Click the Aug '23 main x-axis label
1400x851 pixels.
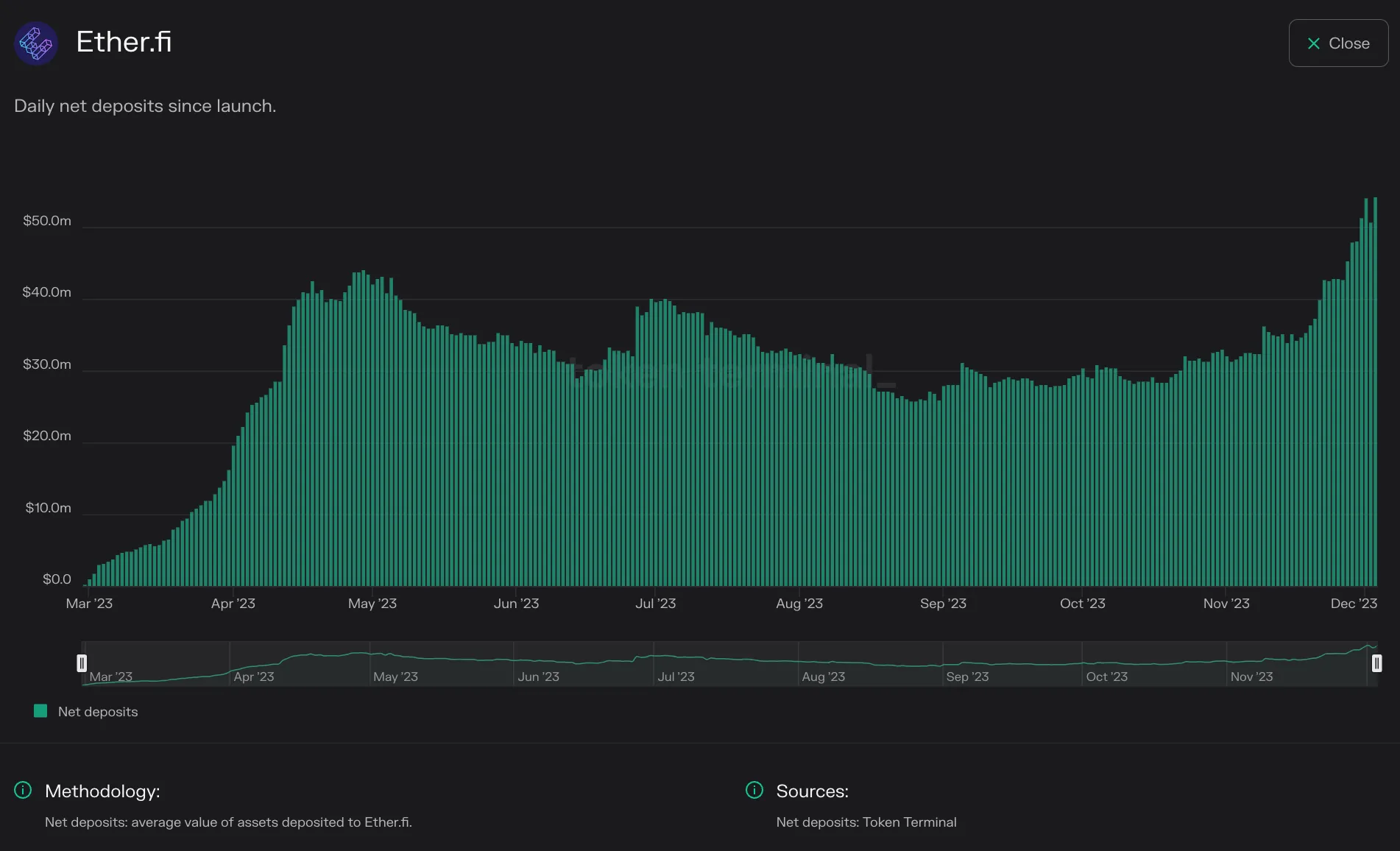pyautogui.click(x=799, y=604)
